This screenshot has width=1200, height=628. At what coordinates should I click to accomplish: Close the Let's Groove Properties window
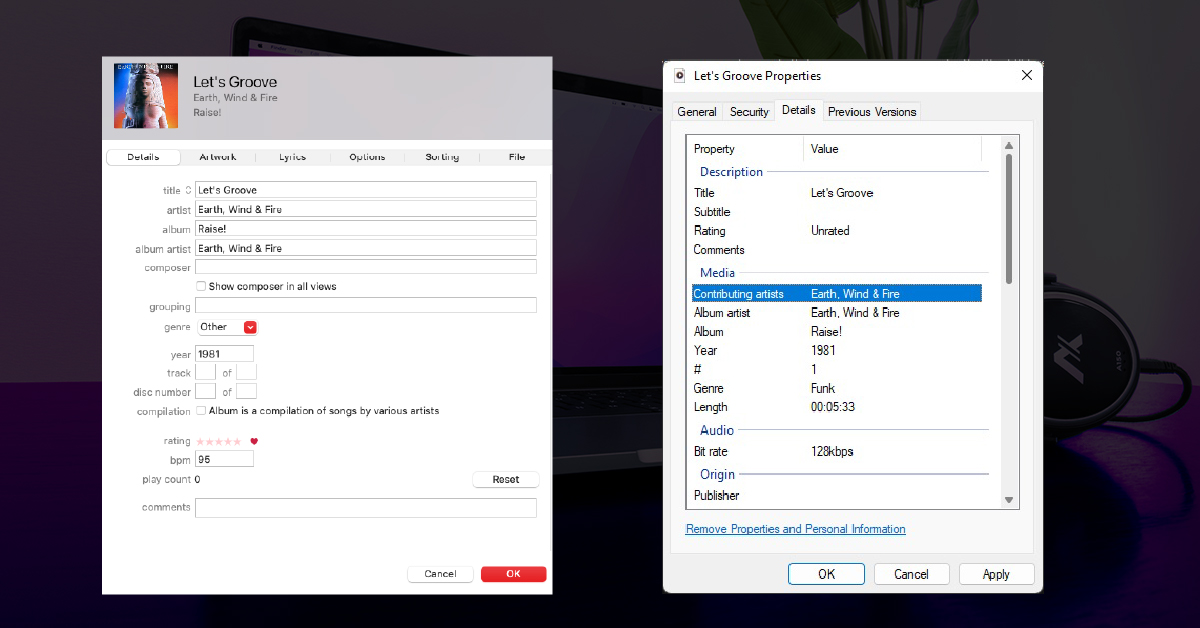point(1026,75)
